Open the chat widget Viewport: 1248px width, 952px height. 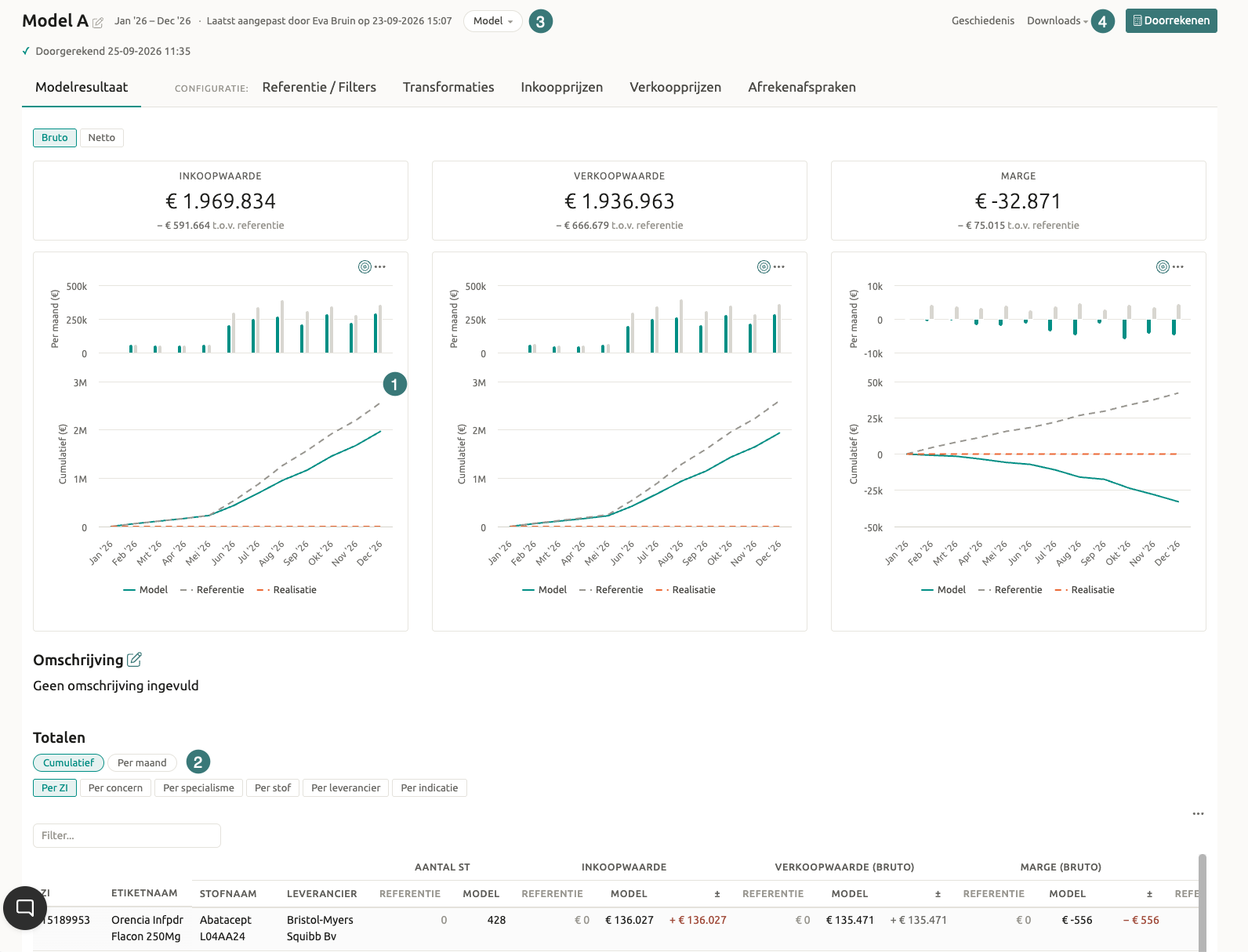25,908
